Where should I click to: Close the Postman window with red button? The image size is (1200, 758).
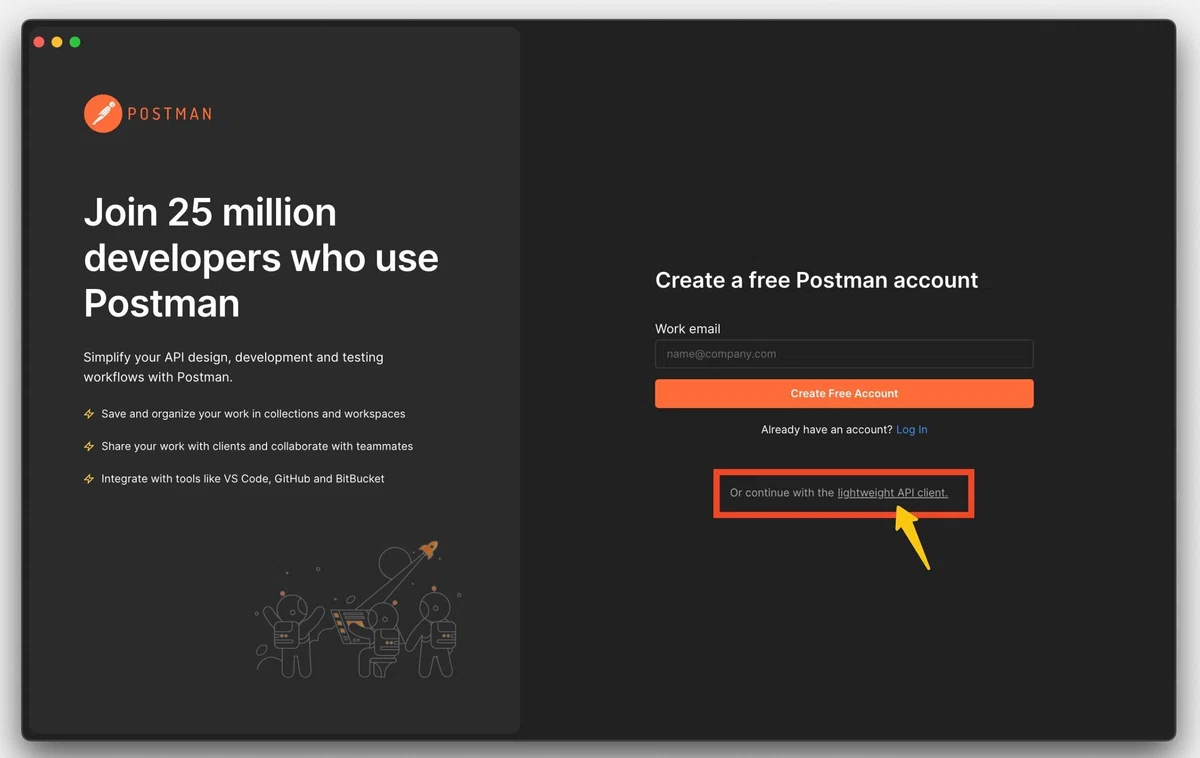pos(39,42)
